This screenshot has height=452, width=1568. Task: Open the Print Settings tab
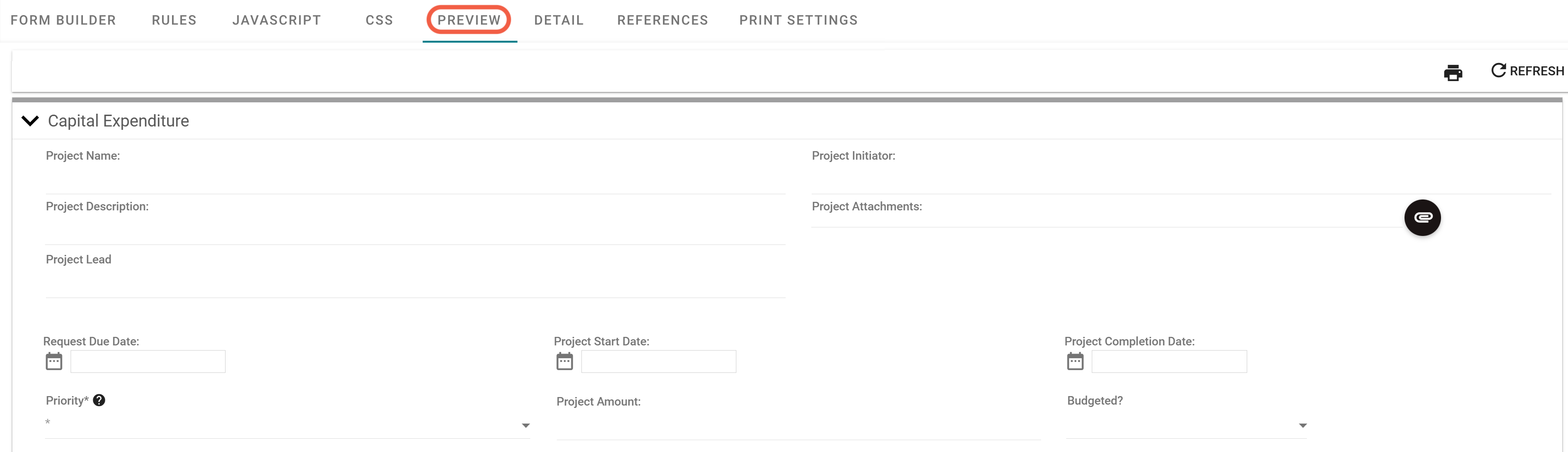pyautogui.click(x=798, y=19)
